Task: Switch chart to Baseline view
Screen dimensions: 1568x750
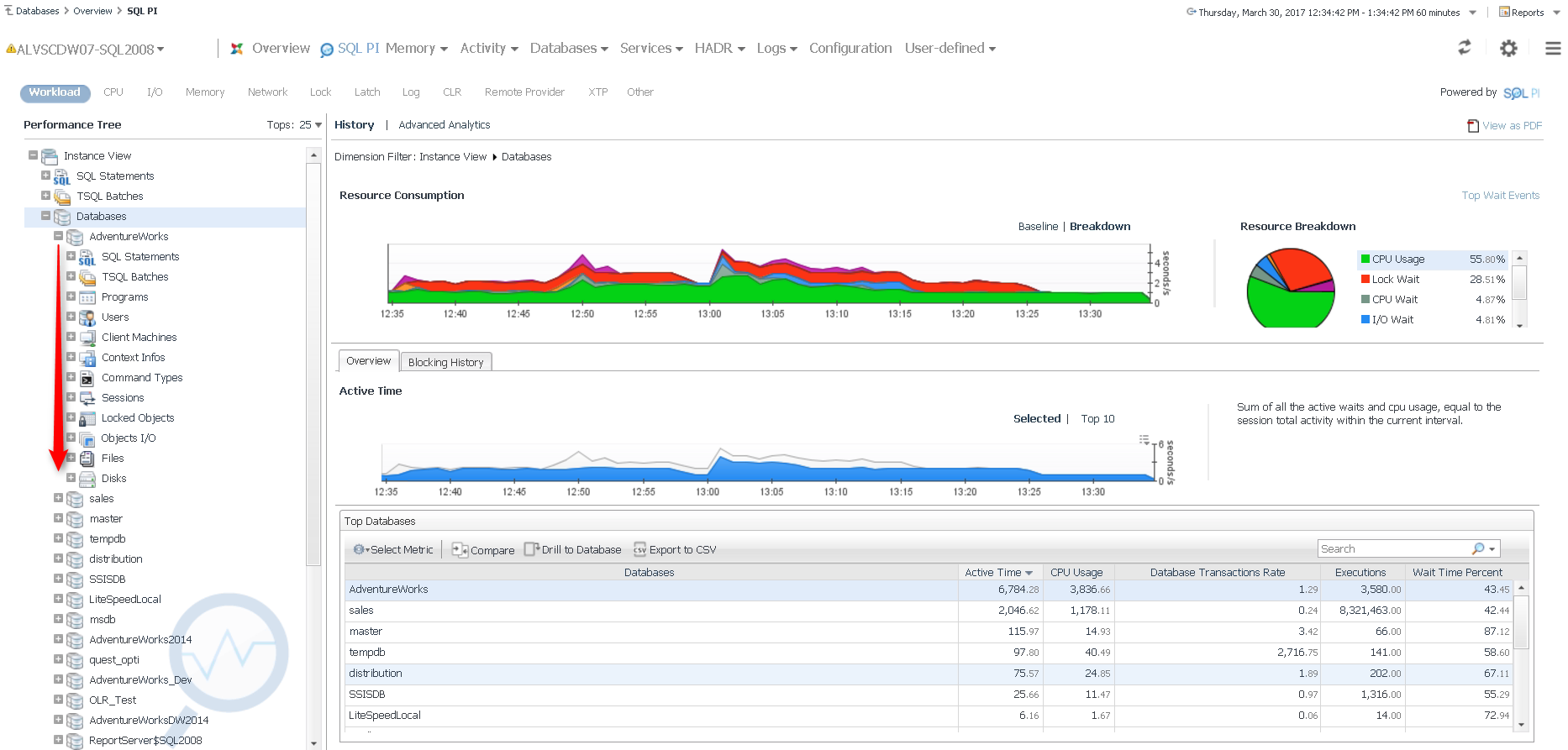Action: coord(1038,227)
